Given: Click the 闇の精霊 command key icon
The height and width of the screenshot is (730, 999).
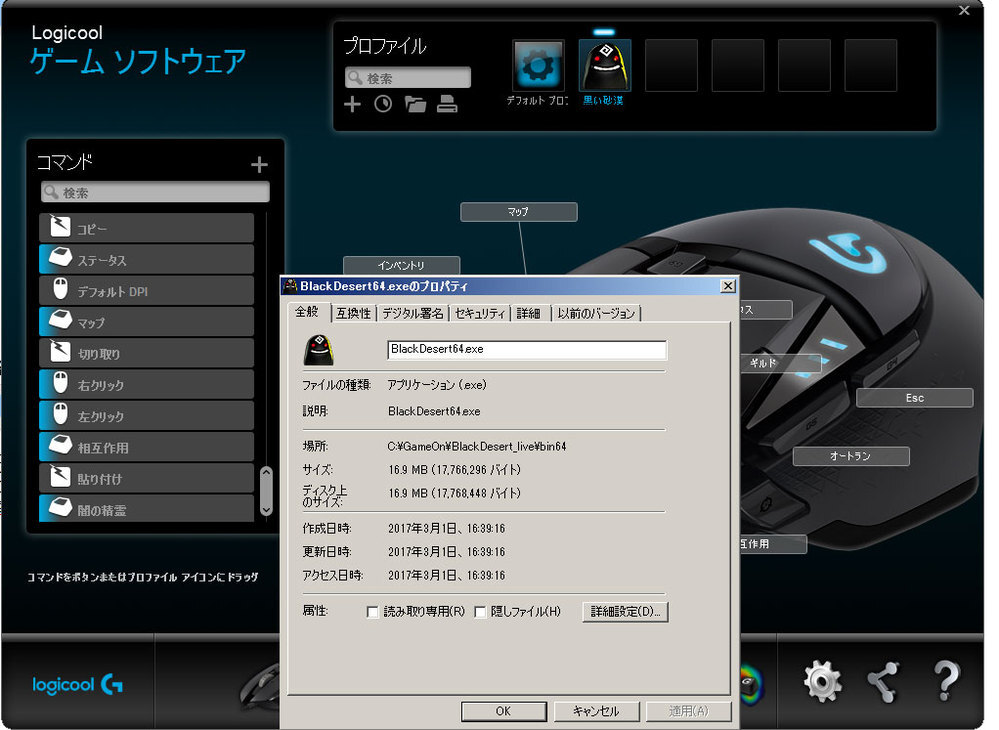Looking at the screenshot, I should pyautogui.click(x=60, y=508).
